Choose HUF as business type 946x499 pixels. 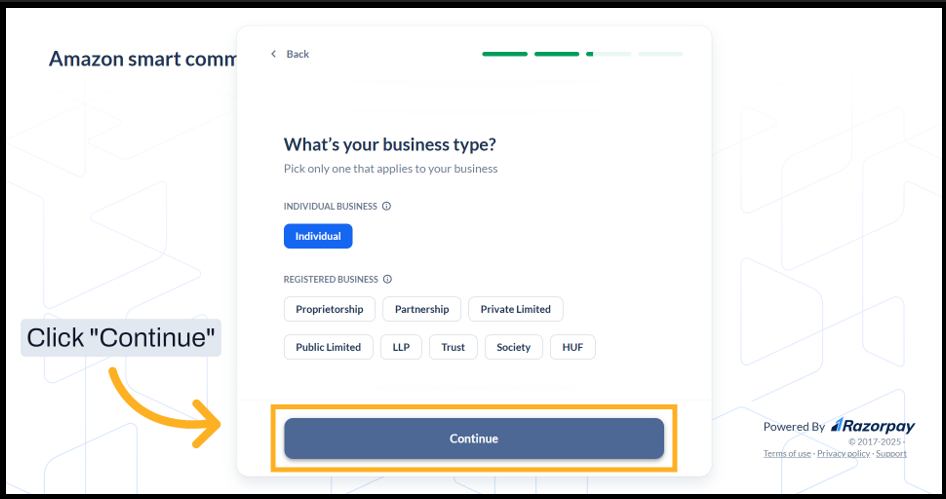(x=572, y=348)
